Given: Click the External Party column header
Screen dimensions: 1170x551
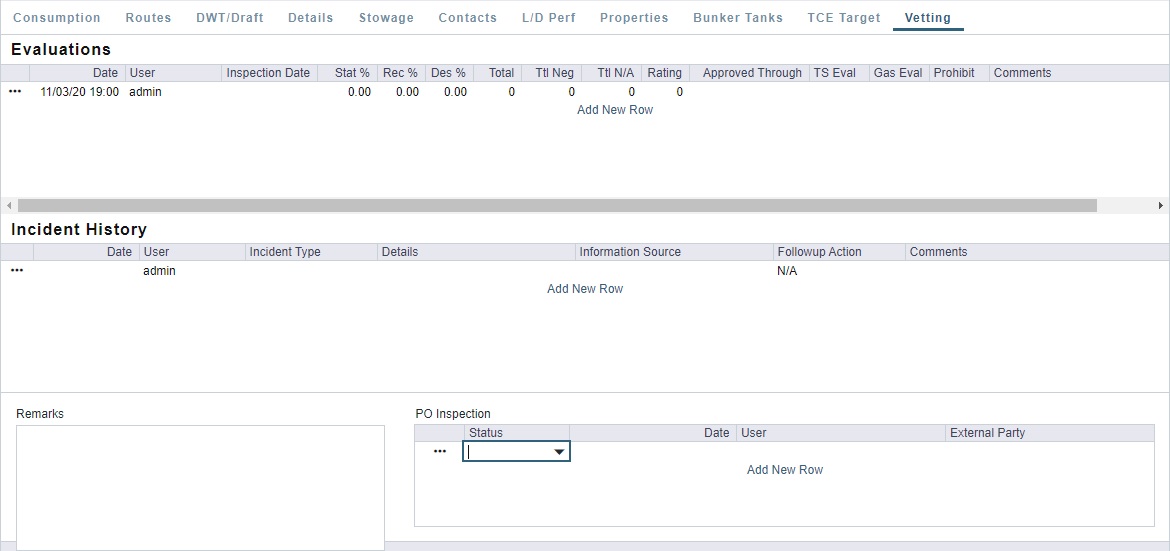Looking at the screenshot, I should click(987, 433).
